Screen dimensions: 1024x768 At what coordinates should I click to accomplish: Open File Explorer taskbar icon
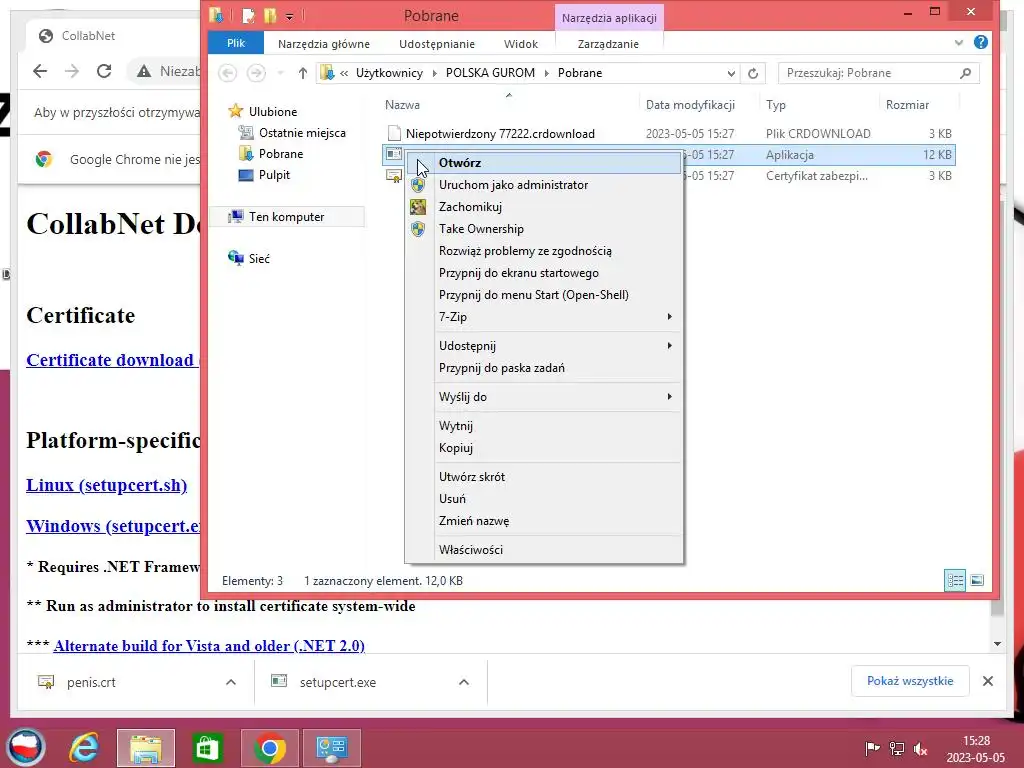click(146, 747)
